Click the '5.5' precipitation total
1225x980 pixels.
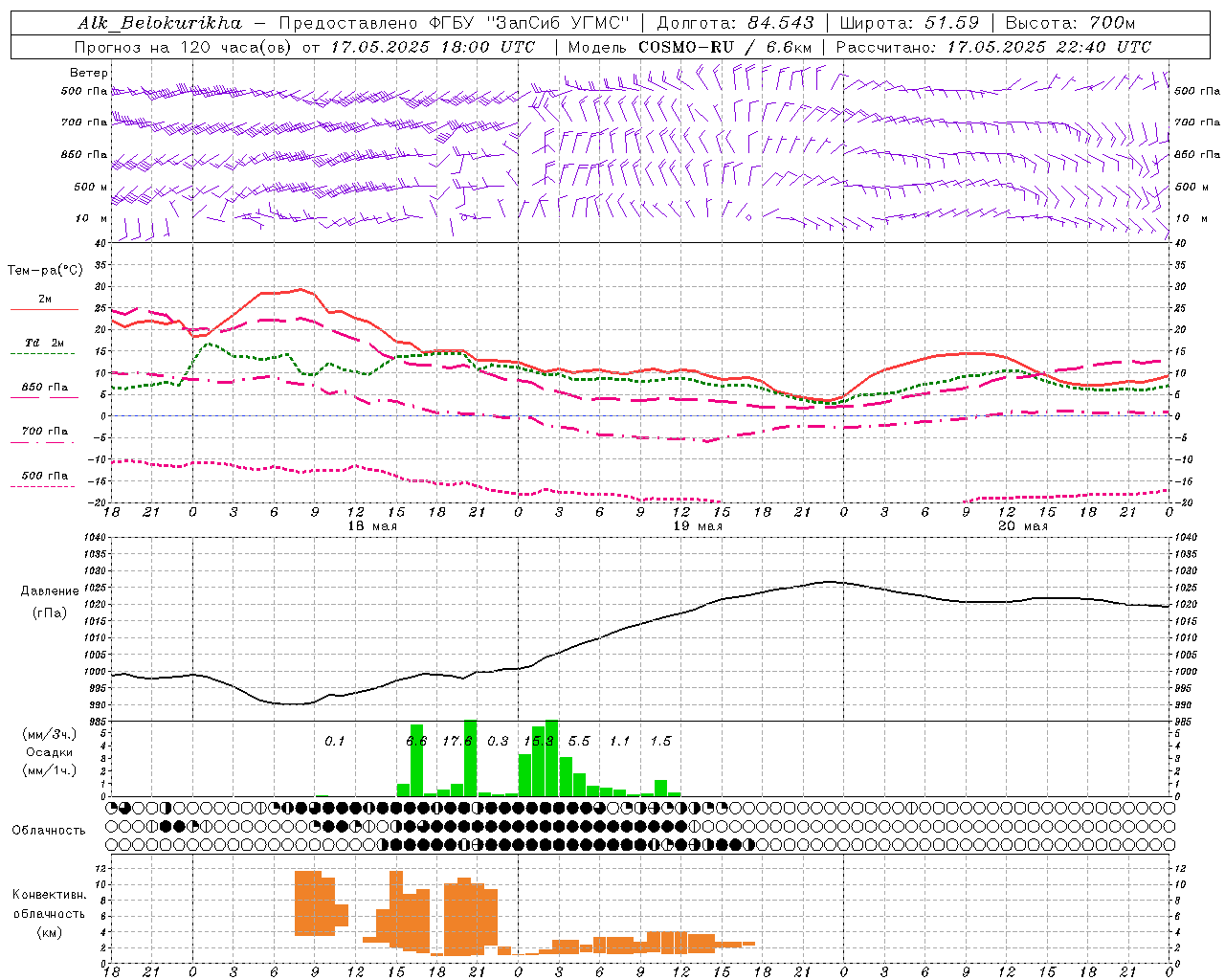[x=579, y=741]
